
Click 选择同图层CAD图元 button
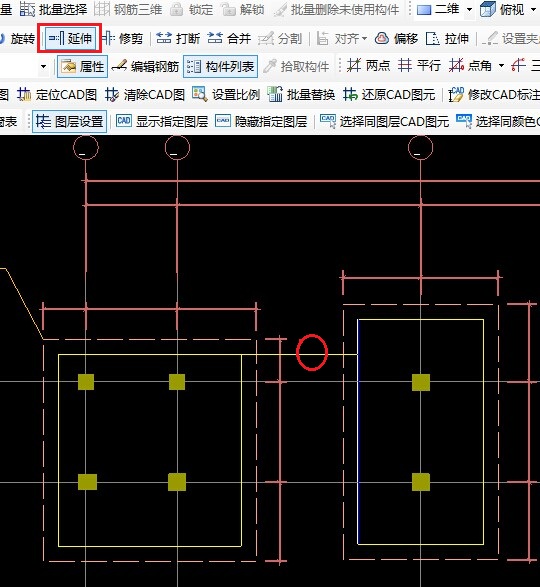pos(385,121)
